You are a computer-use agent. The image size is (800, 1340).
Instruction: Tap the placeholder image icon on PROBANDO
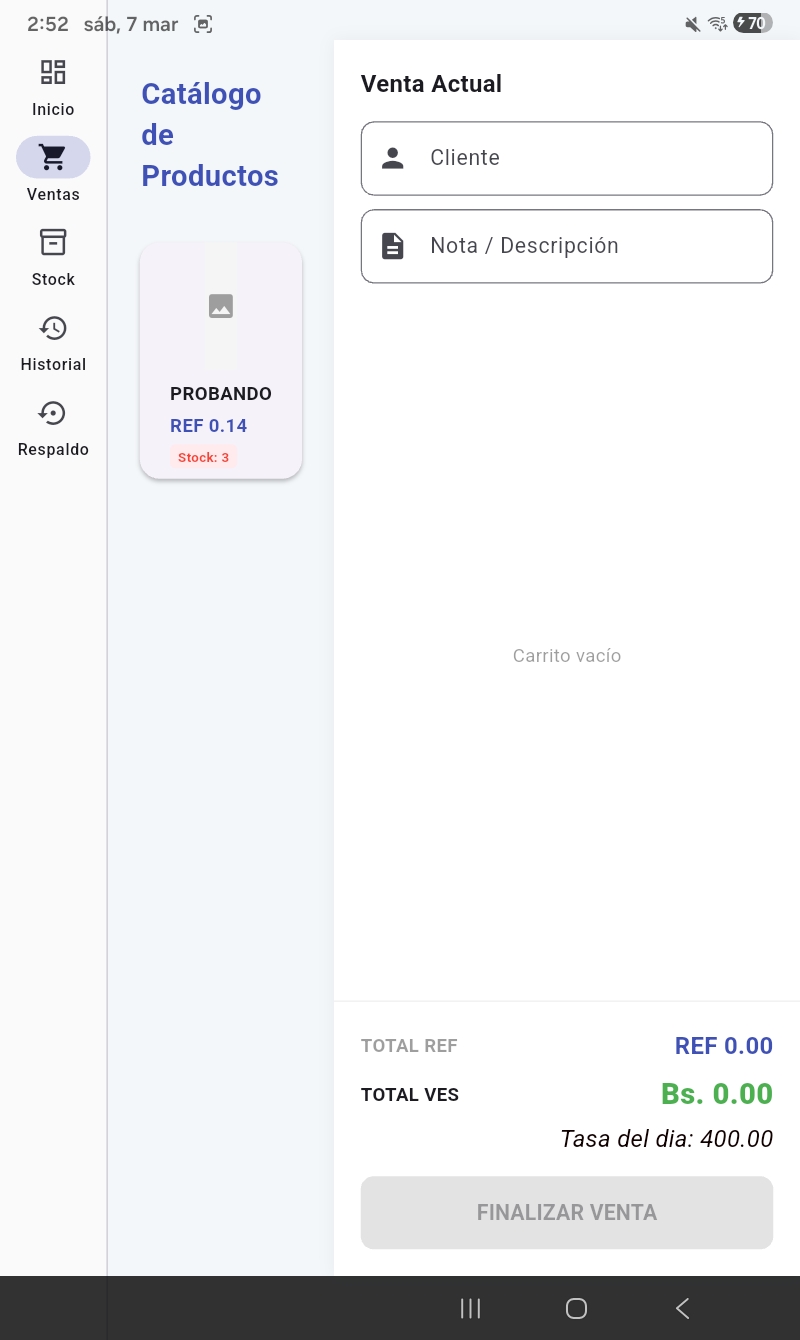click(221, 306)
